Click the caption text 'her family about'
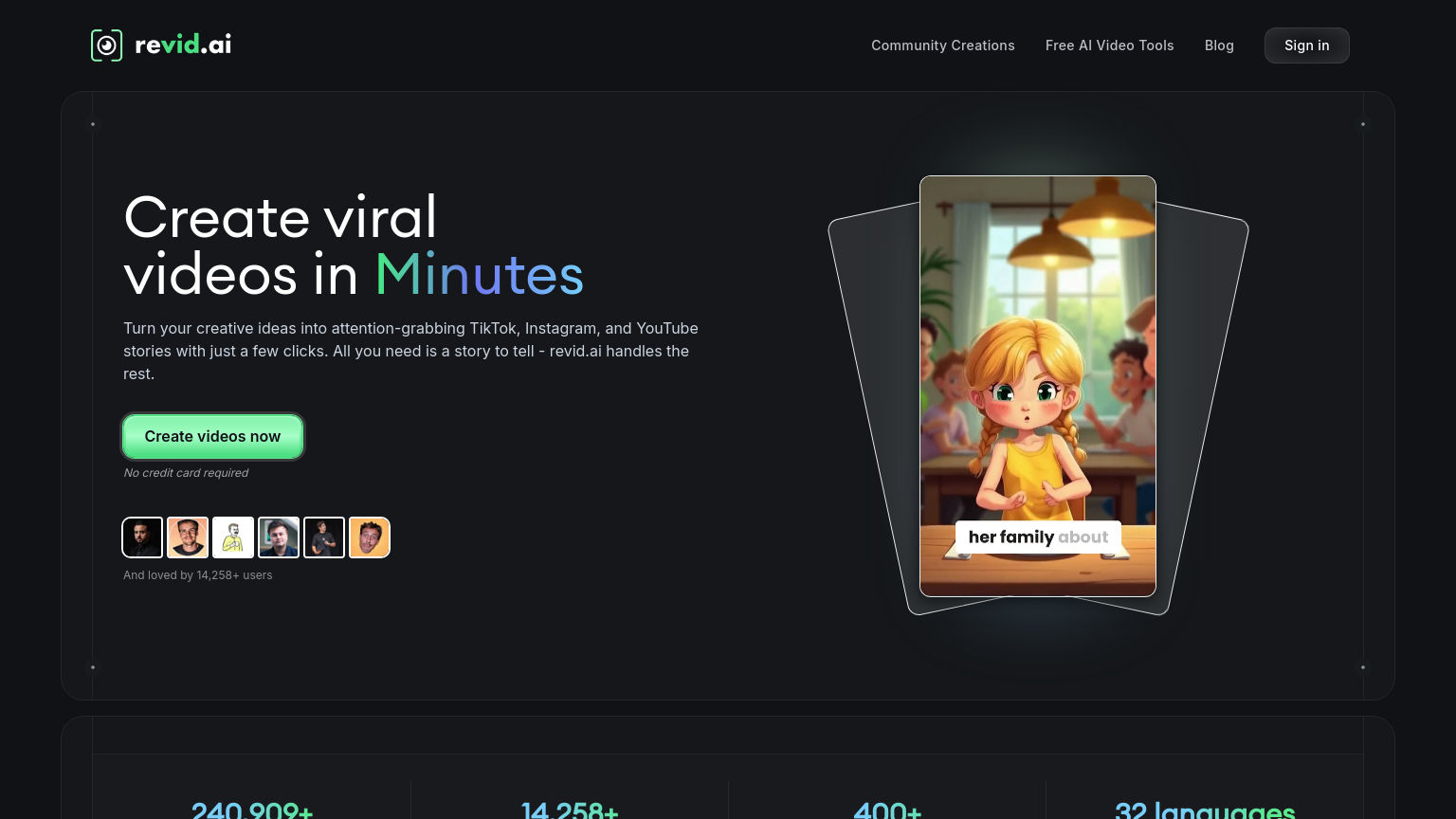The image size is (1456, 819). pos(1038,537)
